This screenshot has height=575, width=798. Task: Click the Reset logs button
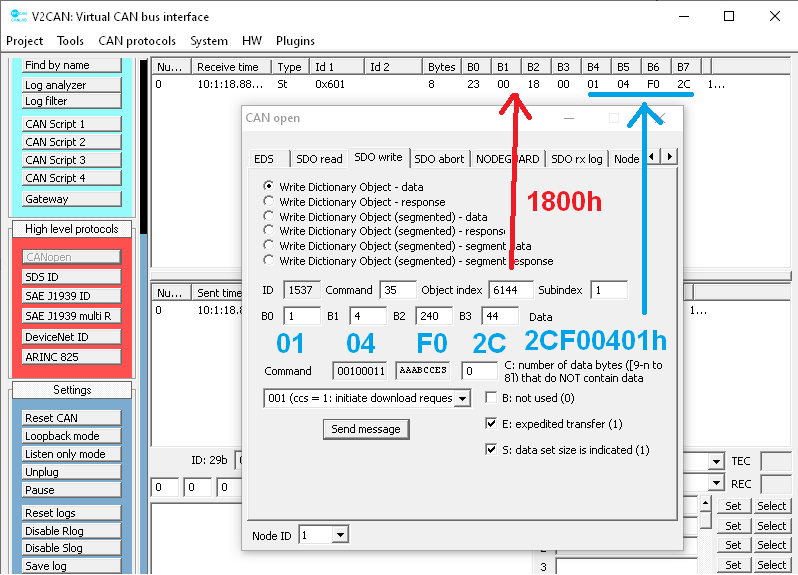[x=71, y=512]
